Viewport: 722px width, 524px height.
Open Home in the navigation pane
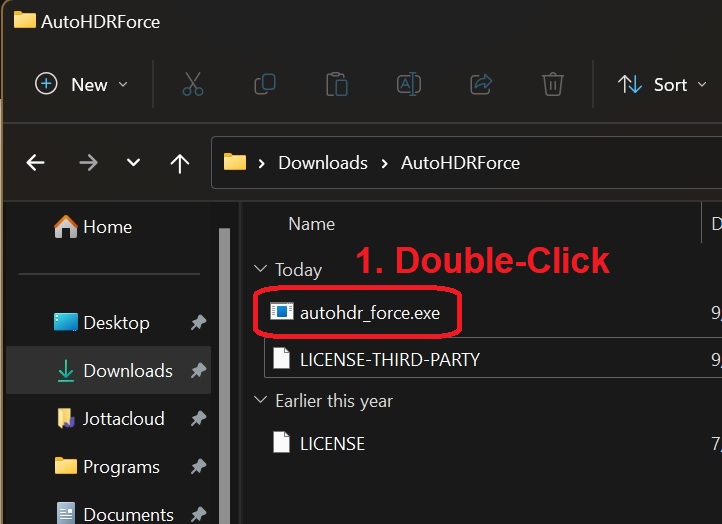pos(107,227)
